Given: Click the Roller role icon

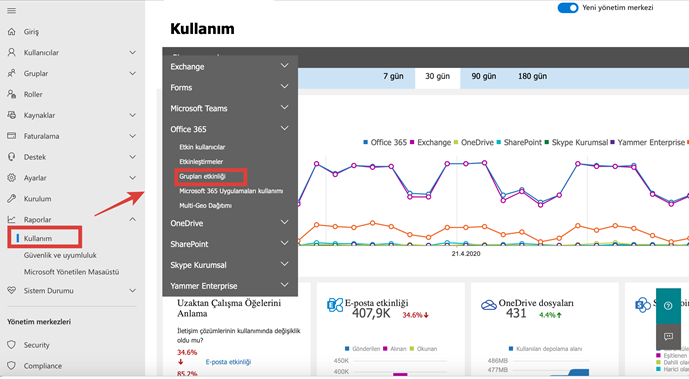Looking at the screenshot, I should point(11,94).
